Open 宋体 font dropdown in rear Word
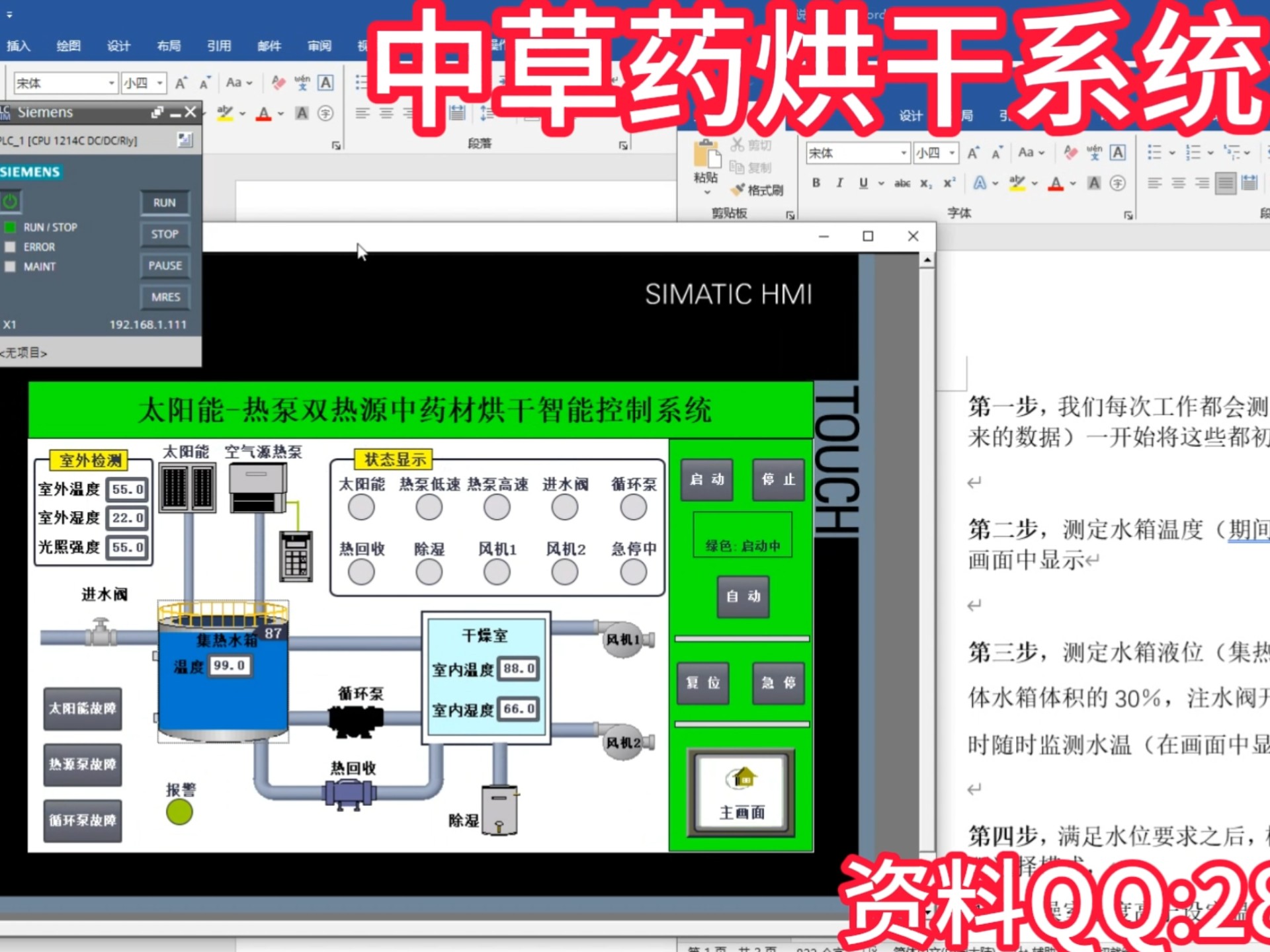Screen dimensions: 1270x952 111,83
